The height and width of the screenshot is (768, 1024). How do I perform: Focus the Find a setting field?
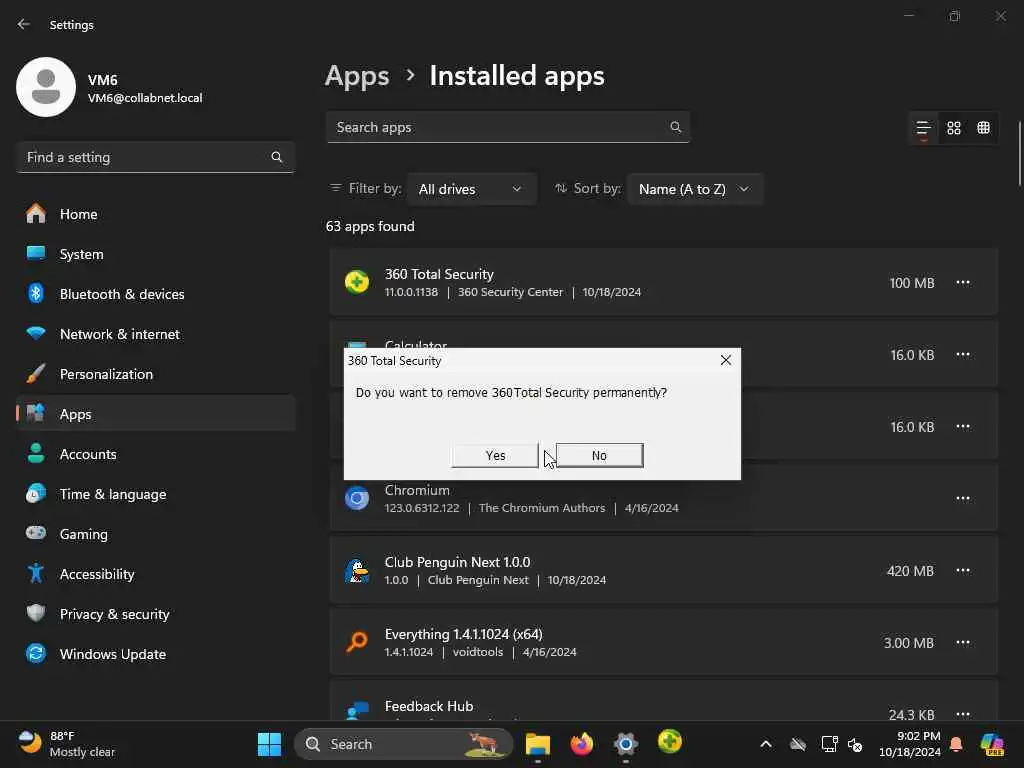click(155, 157)
